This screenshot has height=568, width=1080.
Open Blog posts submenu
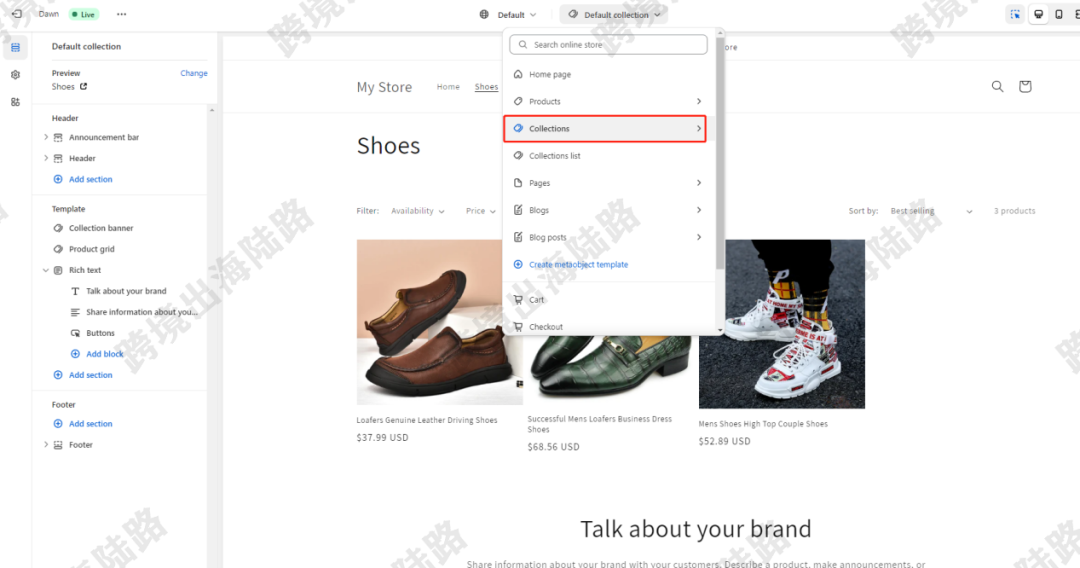[x=609, y=238]
